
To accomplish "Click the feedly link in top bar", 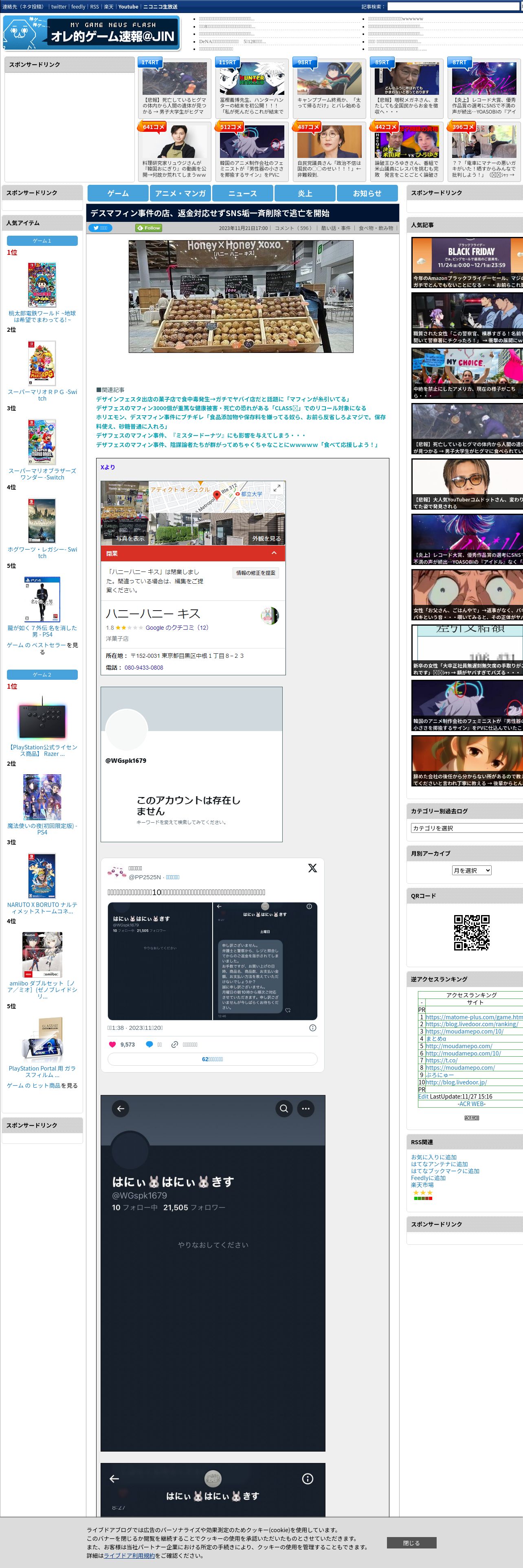I will (x=78, y=7).
